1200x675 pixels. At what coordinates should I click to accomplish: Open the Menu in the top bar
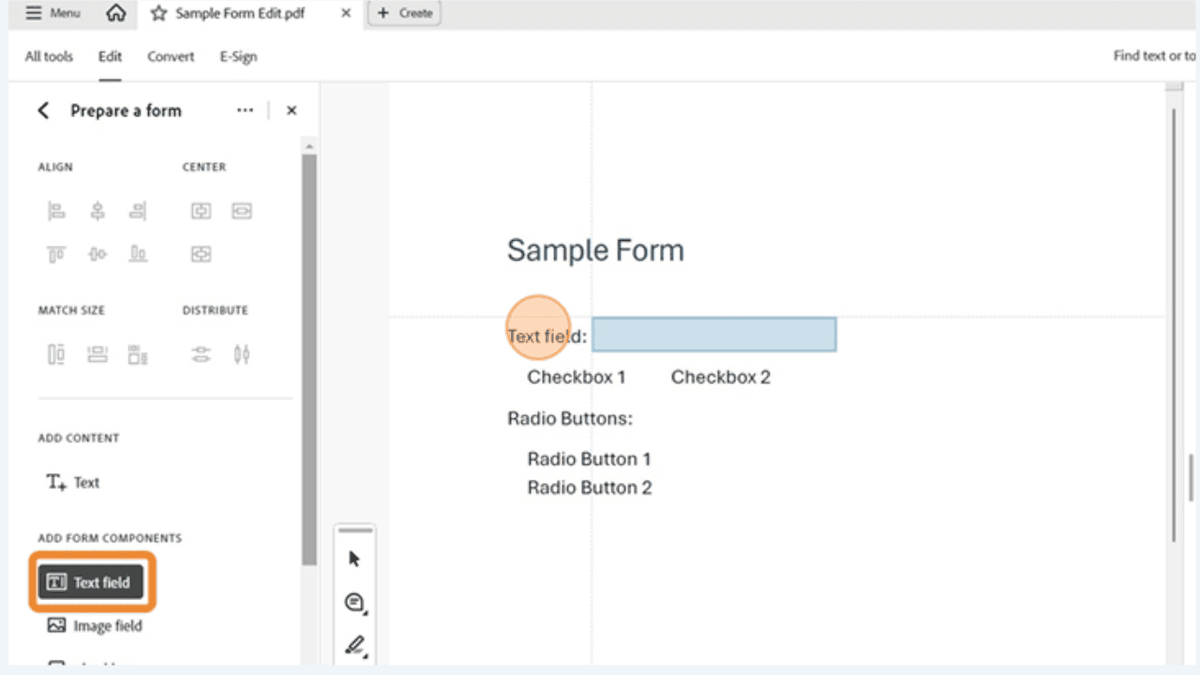(x=50, y=13)
